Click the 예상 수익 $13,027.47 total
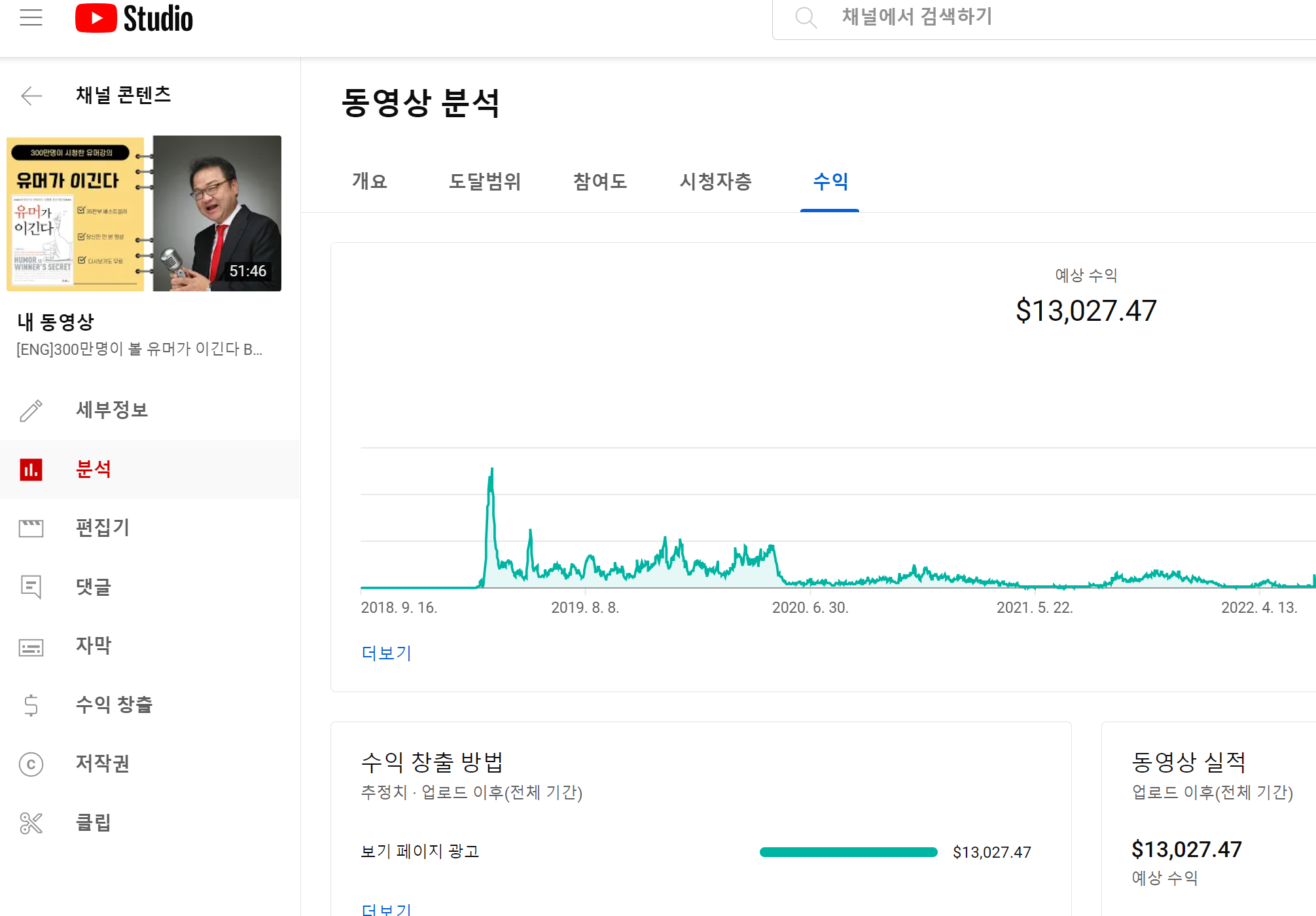 1086,310
